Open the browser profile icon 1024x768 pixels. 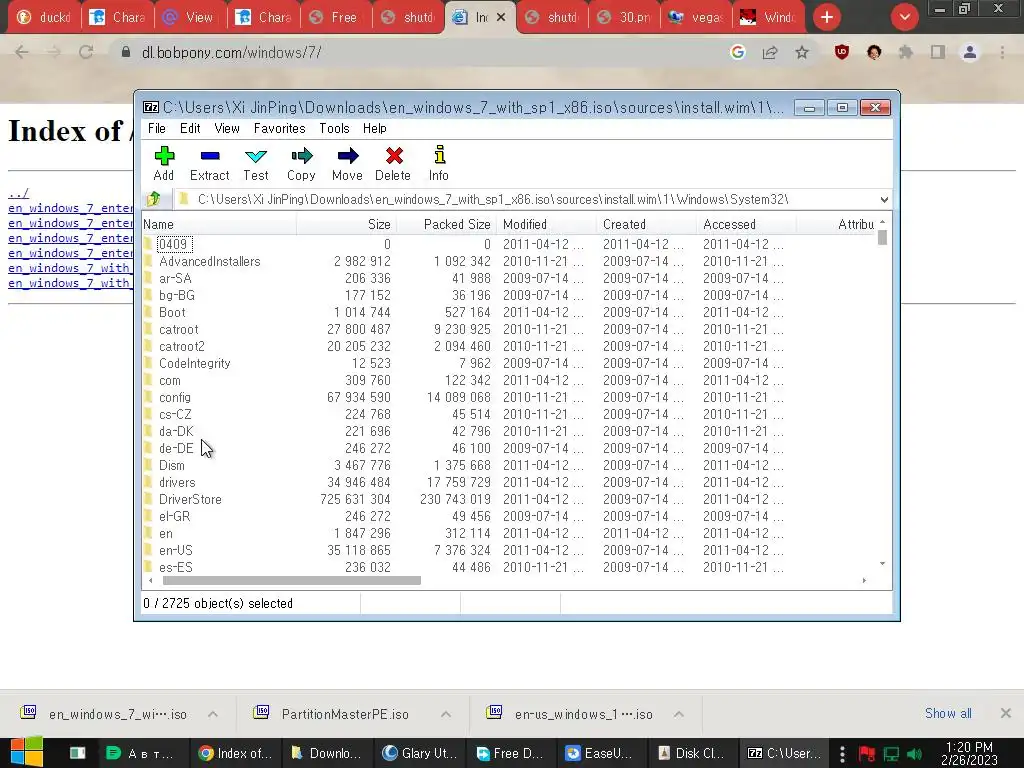click(970, 52)
